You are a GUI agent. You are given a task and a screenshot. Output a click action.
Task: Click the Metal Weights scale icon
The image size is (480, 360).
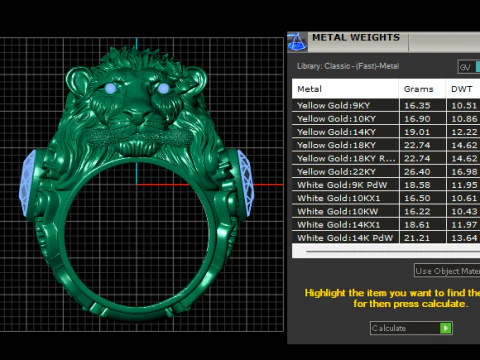297,42
